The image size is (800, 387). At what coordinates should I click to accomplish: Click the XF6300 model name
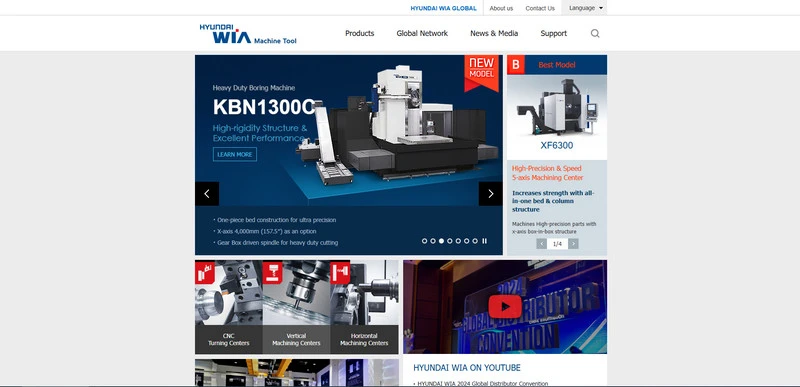point(557,145)
